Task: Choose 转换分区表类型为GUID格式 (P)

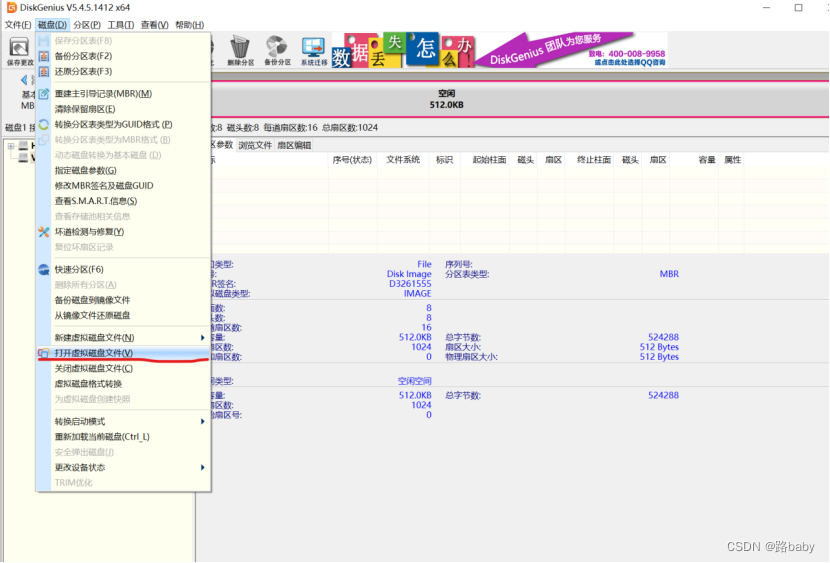Action: [x=123, y=124]
